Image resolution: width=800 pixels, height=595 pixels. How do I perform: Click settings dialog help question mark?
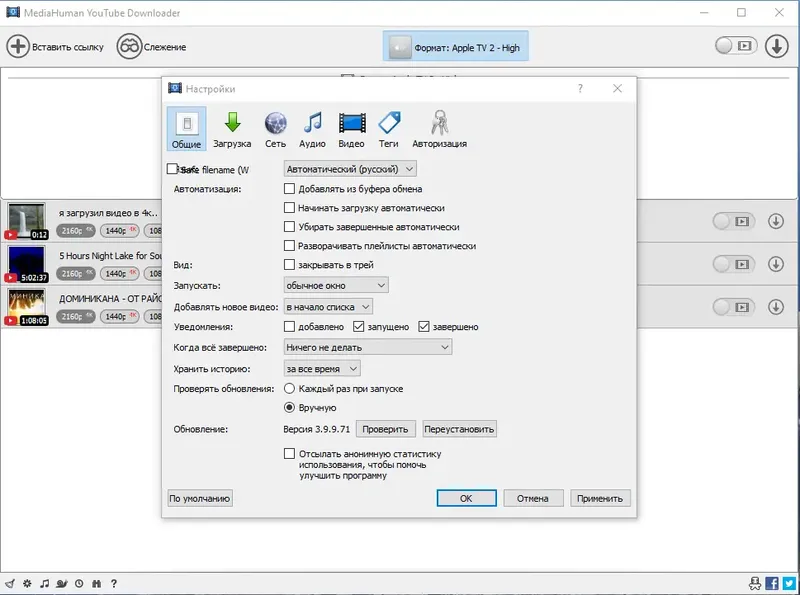click(580, 88)
